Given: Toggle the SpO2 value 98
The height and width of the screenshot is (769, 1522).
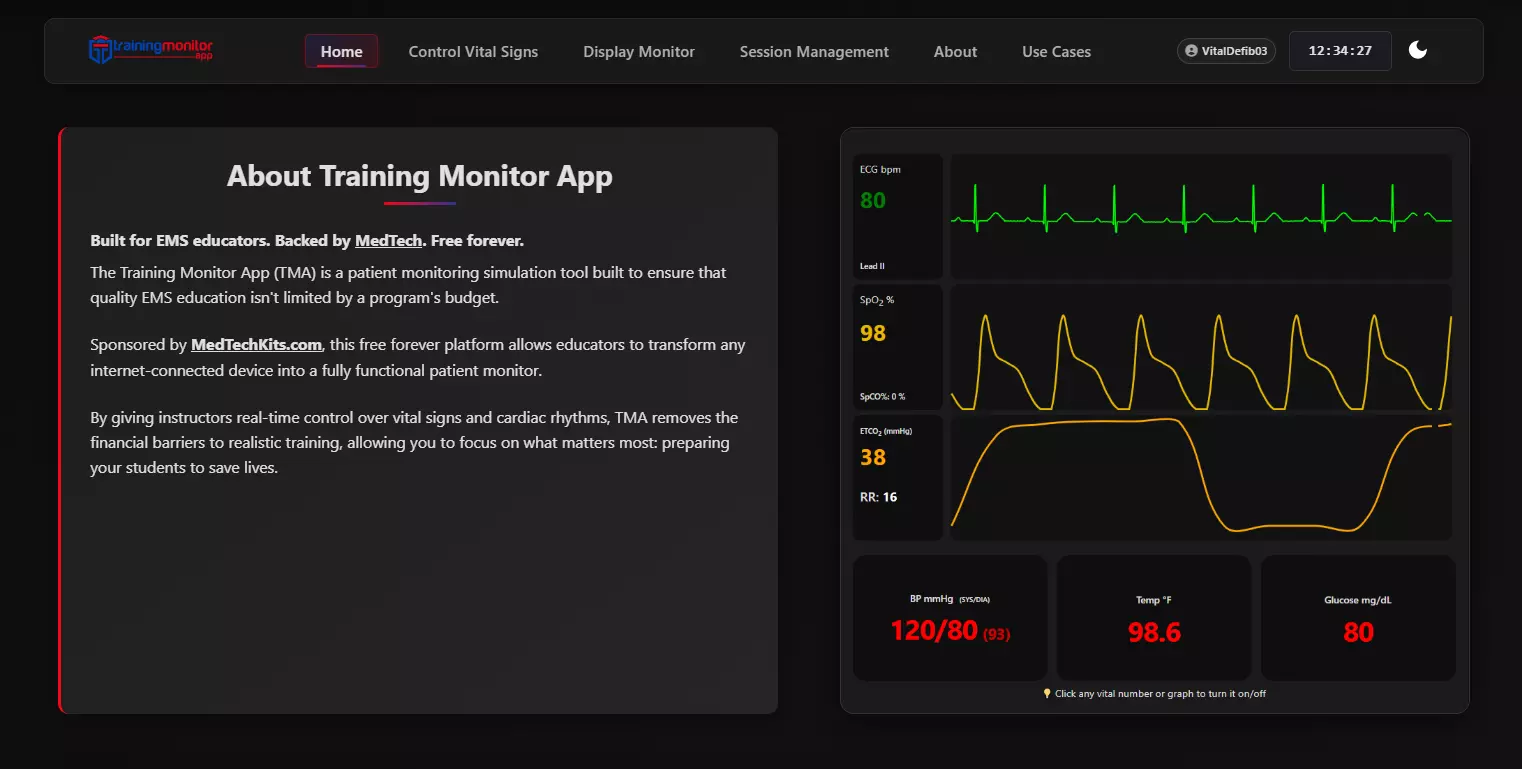Looking at the screenshot, I should tap(873, 333).
